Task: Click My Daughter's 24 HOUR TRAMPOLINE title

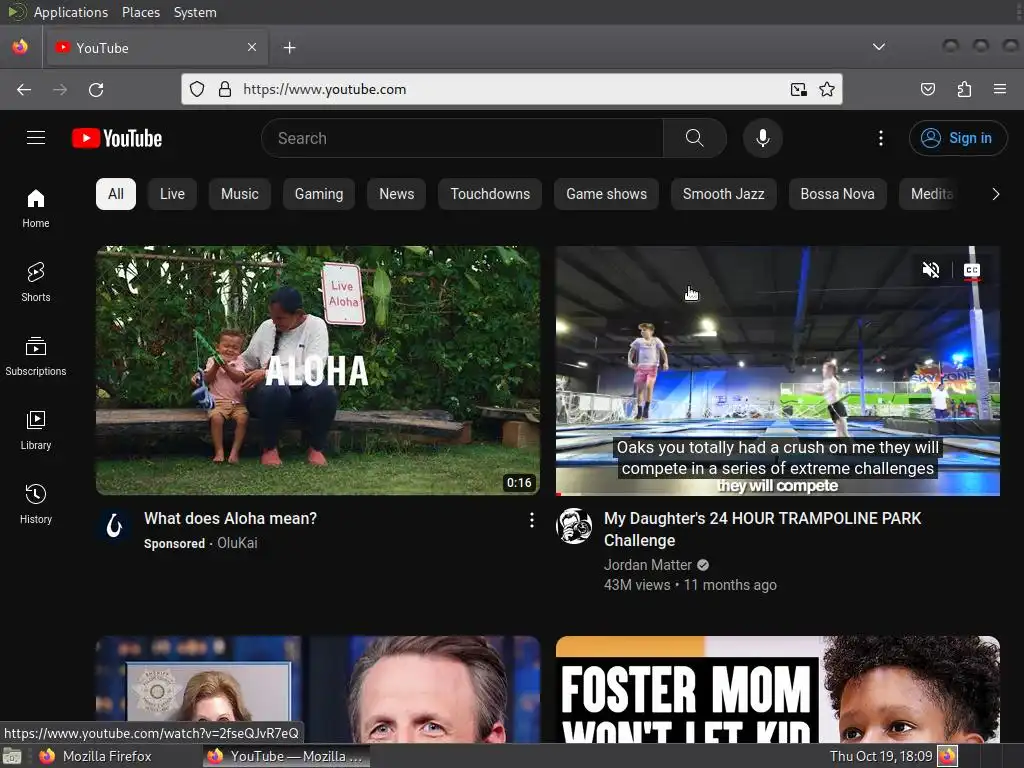Action: tap(762, 529)
